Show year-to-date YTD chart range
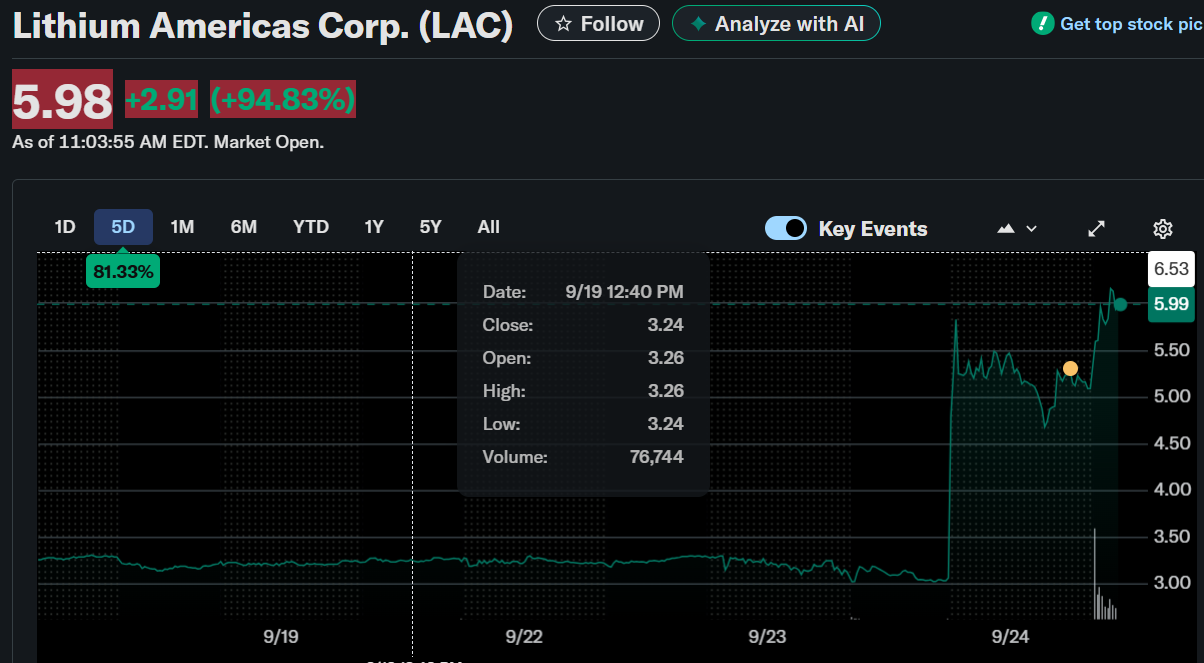1204x663 pixels. [x=311, y=227]
